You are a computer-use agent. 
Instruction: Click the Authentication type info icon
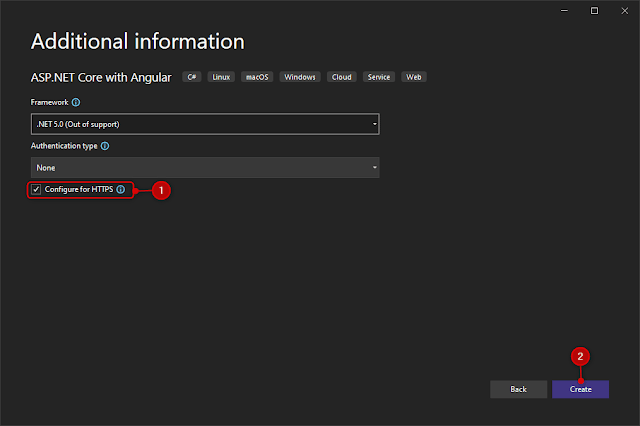point(105,146)
